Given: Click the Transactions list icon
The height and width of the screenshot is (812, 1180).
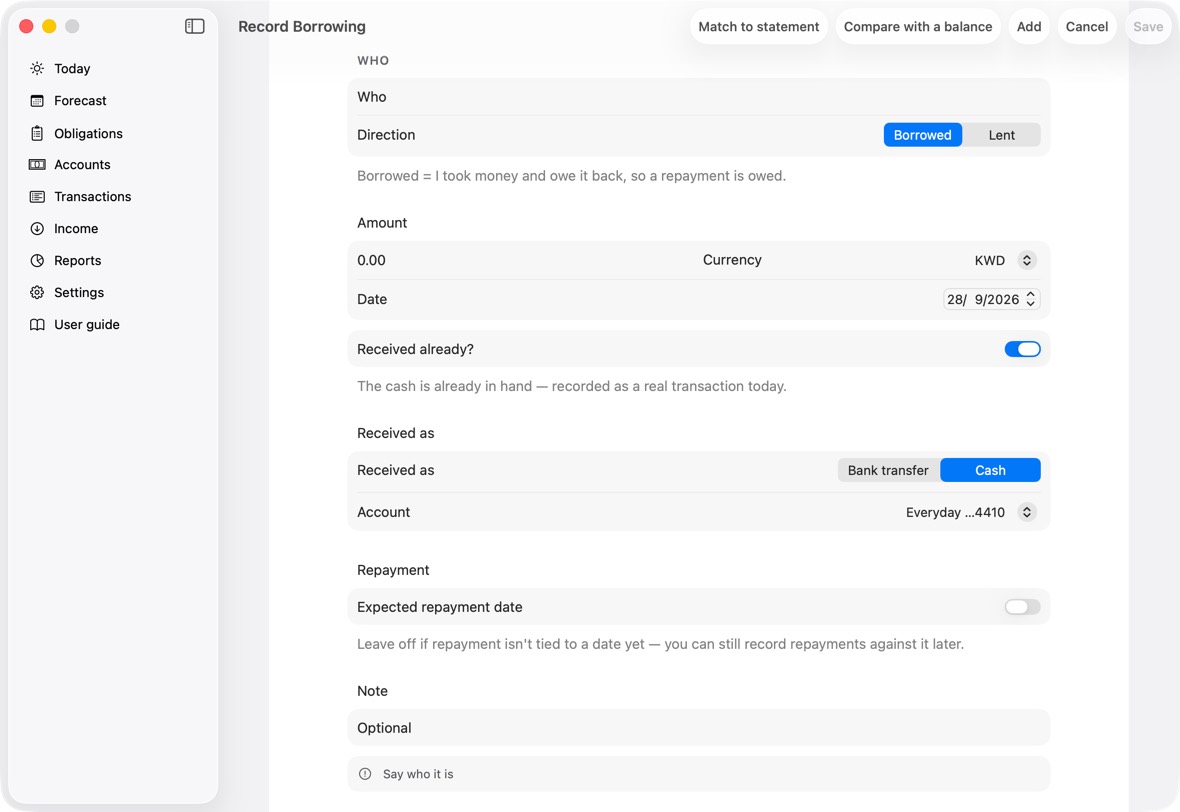Looking at the screenshot, I should (37, 196).
